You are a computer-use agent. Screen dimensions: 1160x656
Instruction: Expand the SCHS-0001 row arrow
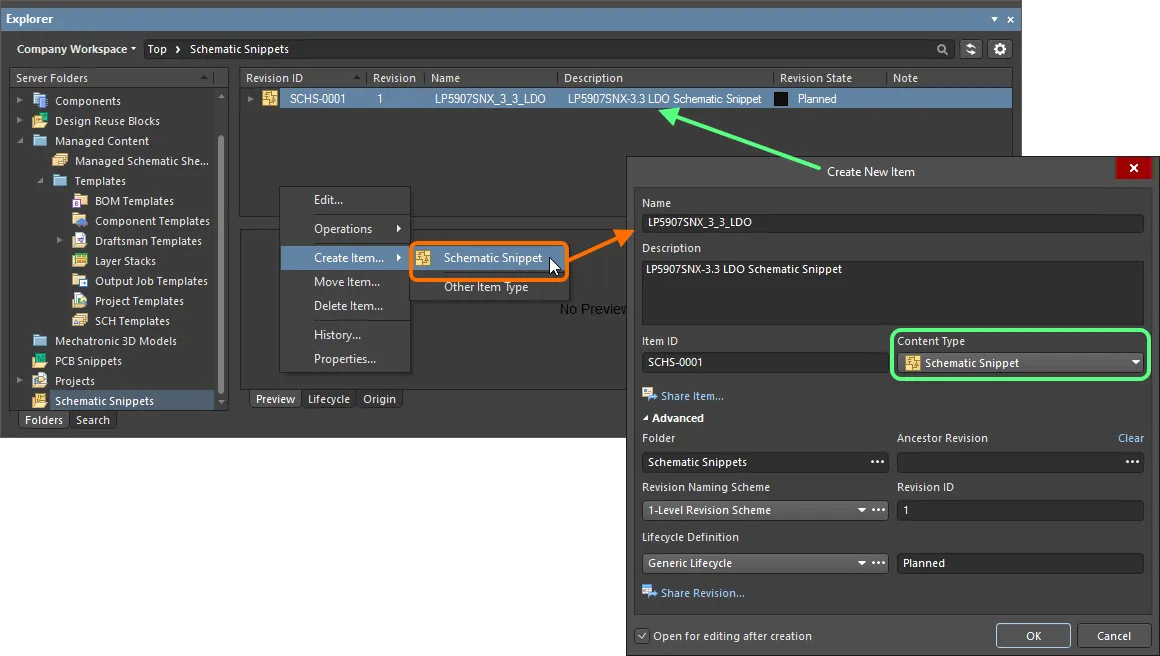[x=251, y=98]
